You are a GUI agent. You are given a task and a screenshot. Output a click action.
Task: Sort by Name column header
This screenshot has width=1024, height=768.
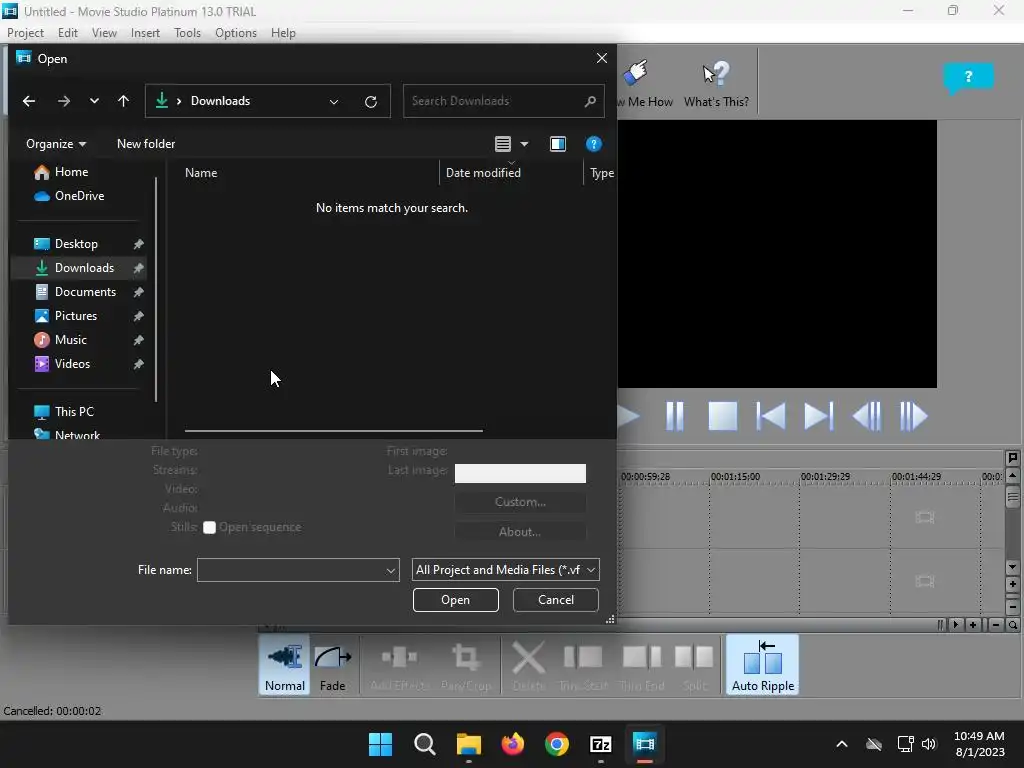pos(201,173)
